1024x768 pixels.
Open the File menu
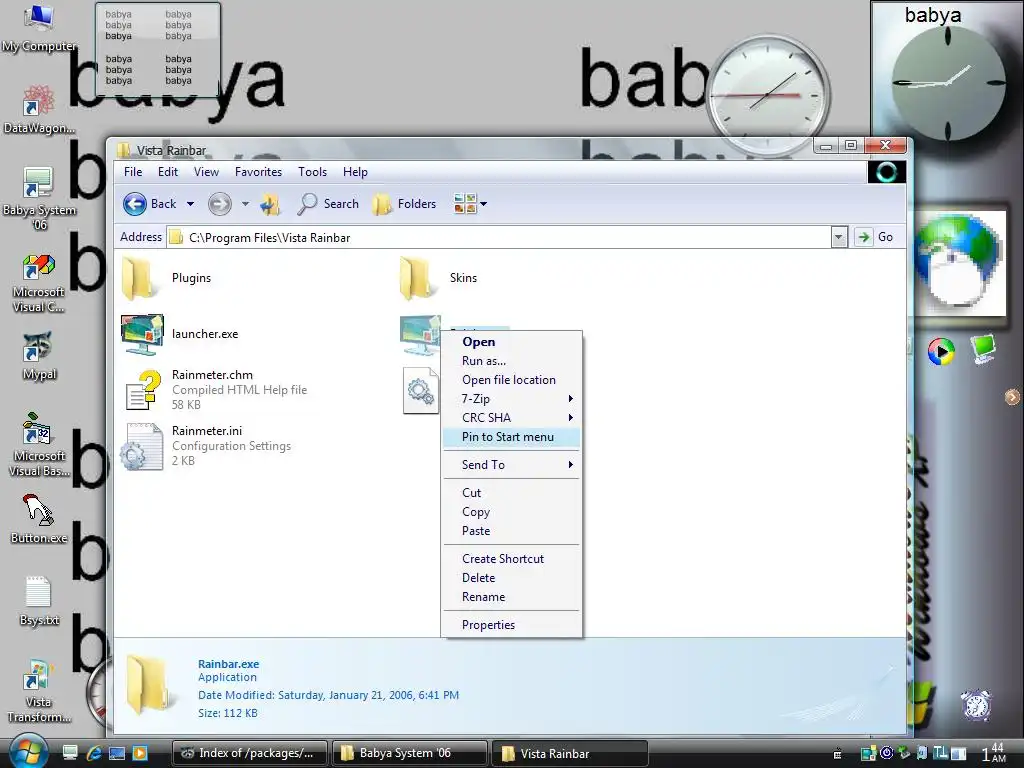(133, 172)
